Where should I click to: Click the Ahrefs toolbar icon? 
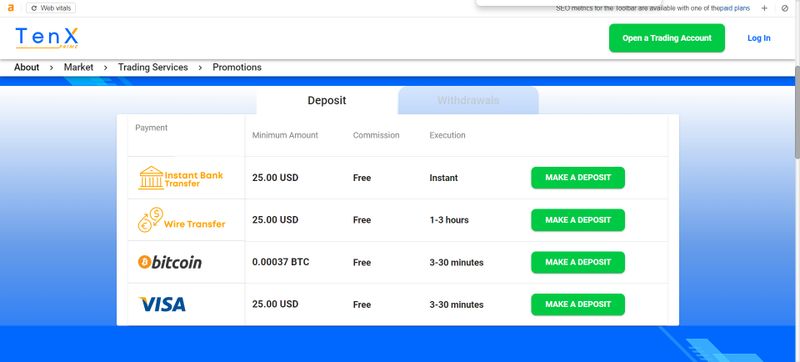11,8
